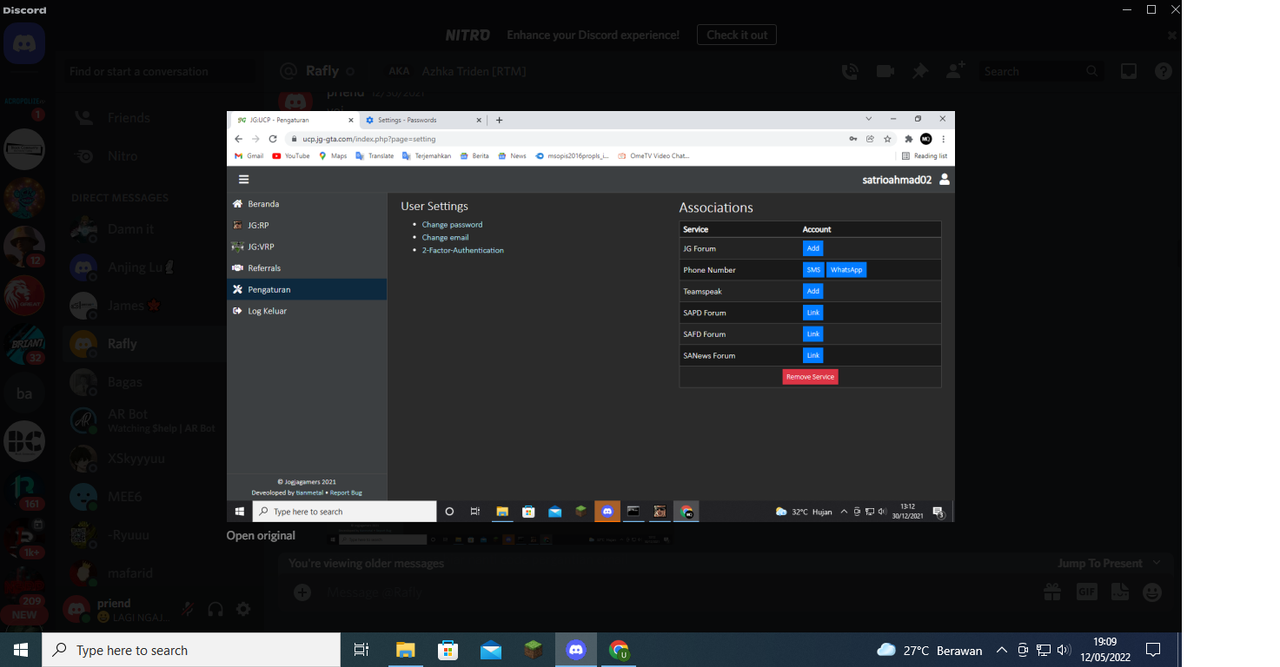Expand the Jump To Present chevron

coord(1157,563)
